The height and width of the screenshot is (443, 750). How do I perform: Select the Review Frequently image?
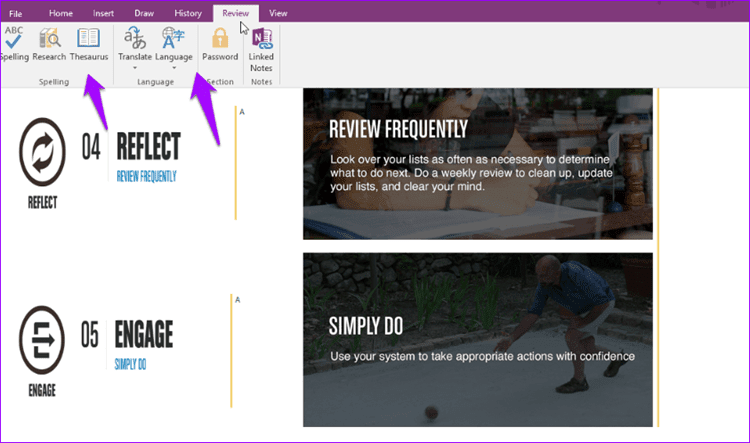click(x=478, y=164)
